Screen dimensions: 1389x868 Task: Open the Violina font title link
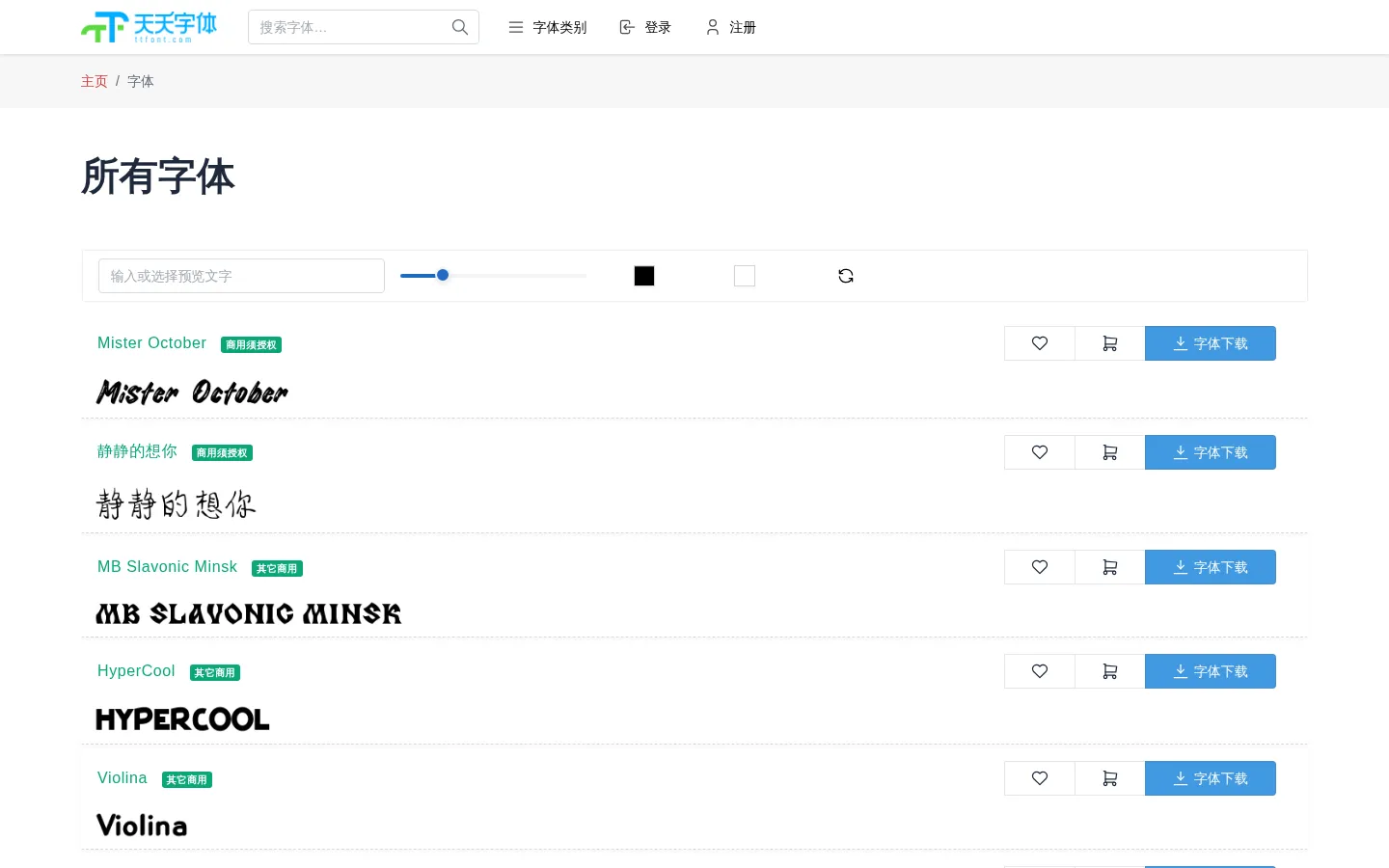pyautogui.click(x=123, y=778)
